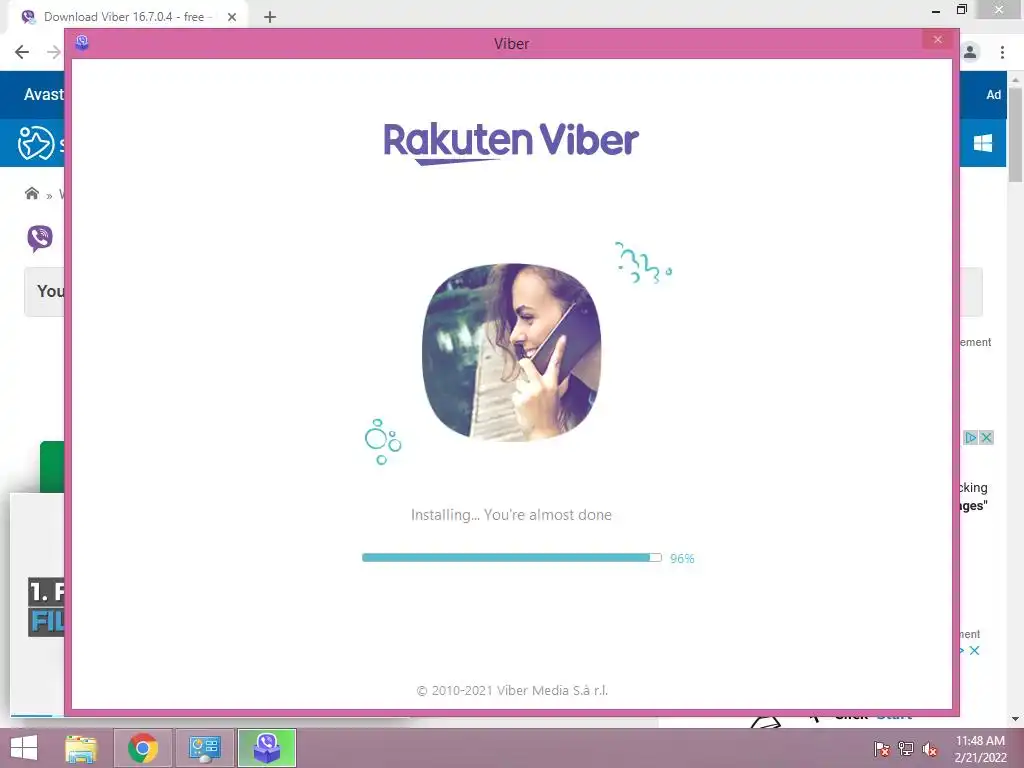Click the AdChoices icon on the ad
Viewport: 1024px width, 768px height.
[x=971, y=438]
